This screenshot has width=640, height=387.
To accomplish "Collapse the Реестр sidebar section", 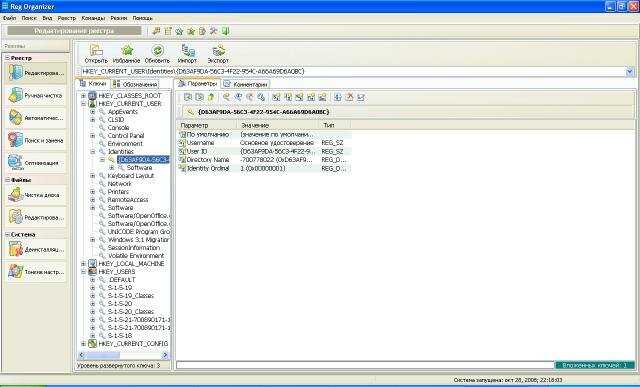I will click(7, 58).
